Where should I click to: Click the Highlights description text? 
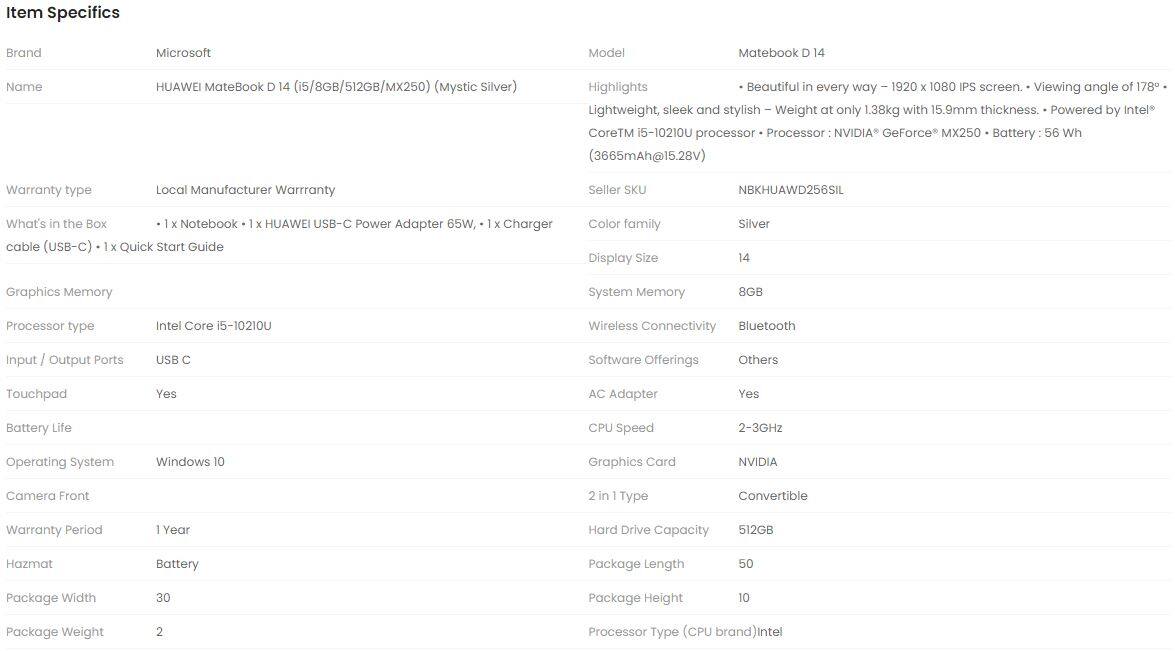coord(870,121)
